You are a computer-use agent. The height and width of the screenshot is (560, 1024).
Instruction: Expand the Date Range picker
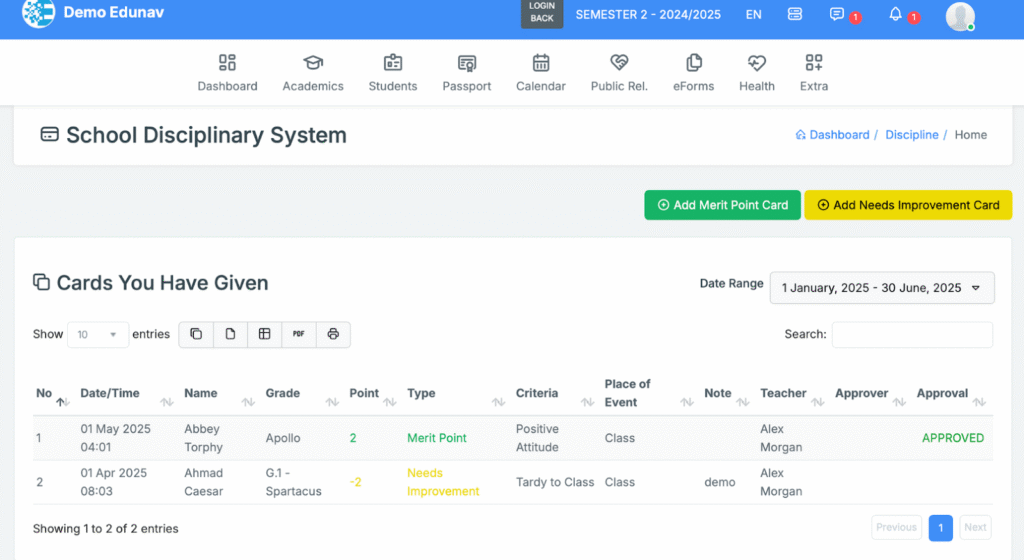[x=881, y=287]
